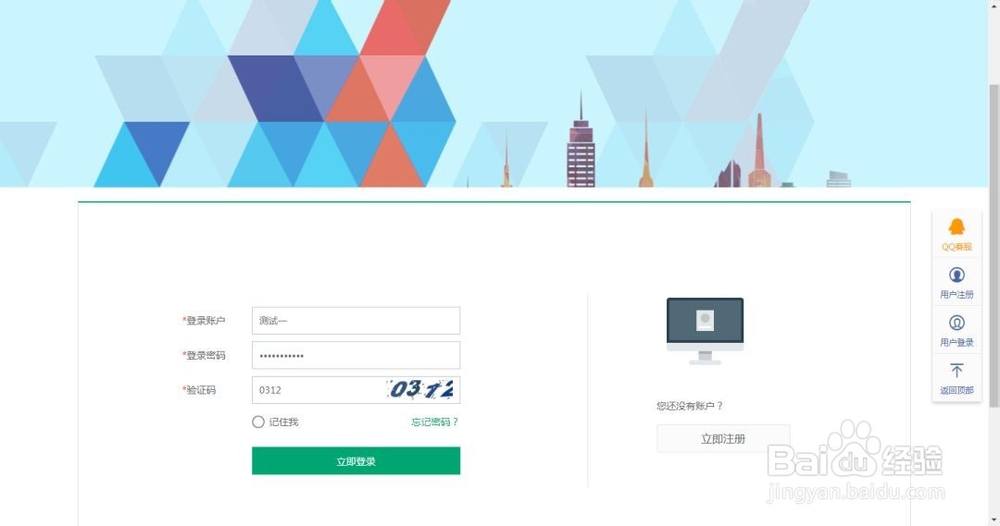This screenshot has width=1000, height=526.
Task: Click the QQ客服 label text
Action: [x=957, y=247]
